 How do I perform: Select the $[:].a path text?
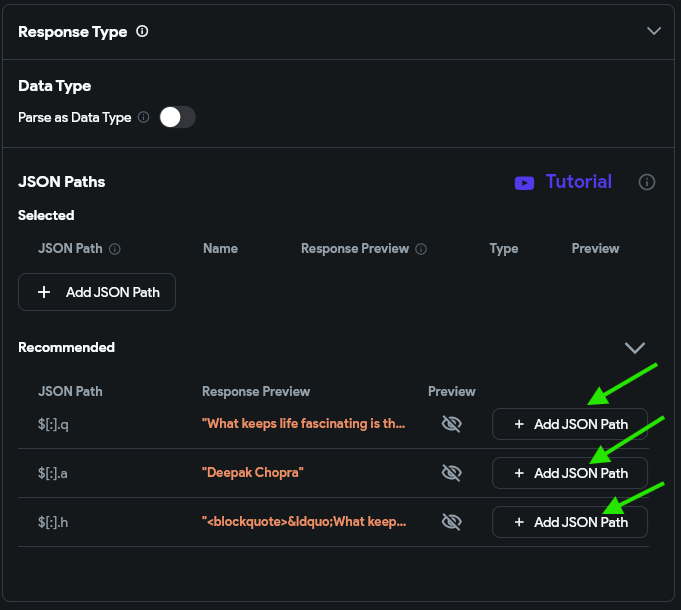53,473
